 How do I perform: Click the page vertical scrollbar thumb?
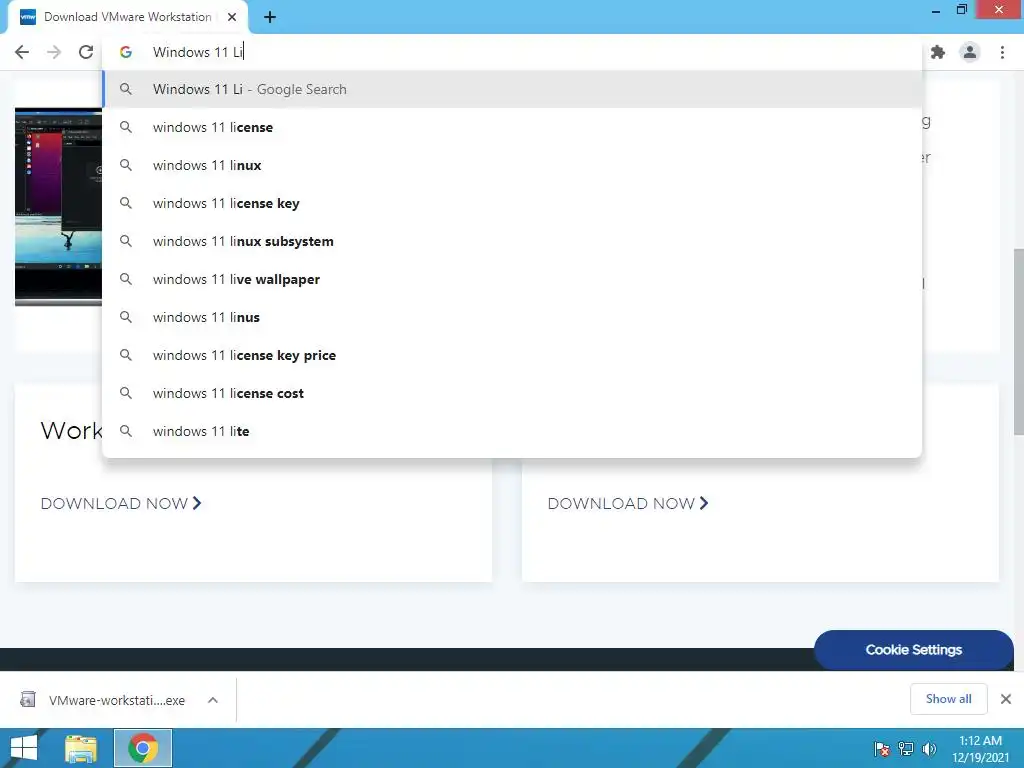(1018, 341)
